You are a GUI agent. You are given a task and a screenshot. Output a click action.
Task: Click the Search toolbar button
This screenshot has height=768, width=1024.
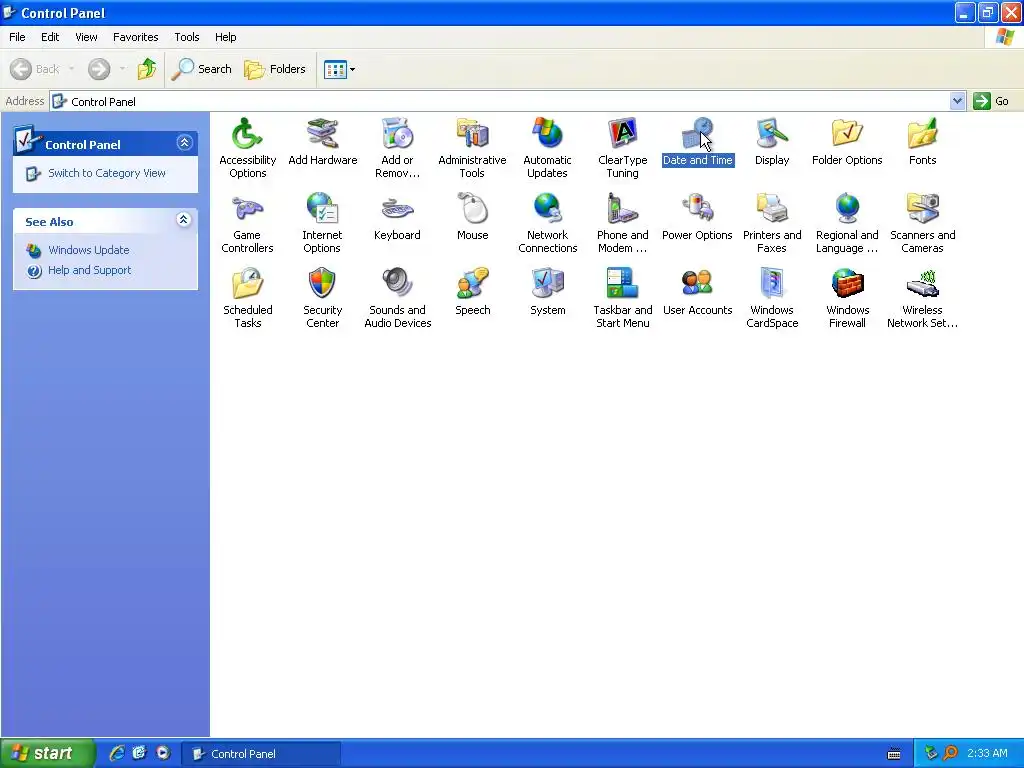(x=201, y=69)
